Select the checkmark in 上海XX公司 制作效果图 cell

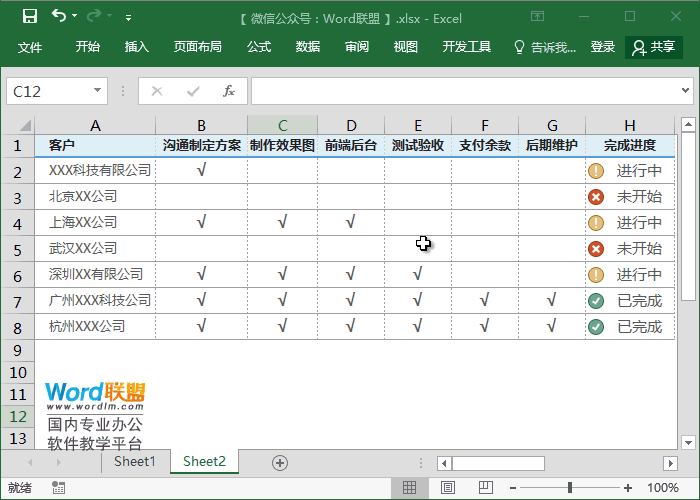tap(282, 221)
